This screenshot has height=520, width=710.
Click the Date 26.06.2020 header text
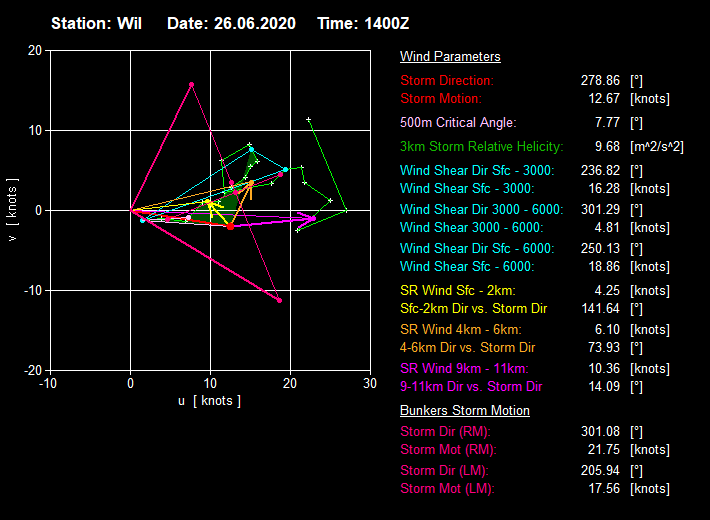(231, 23)
